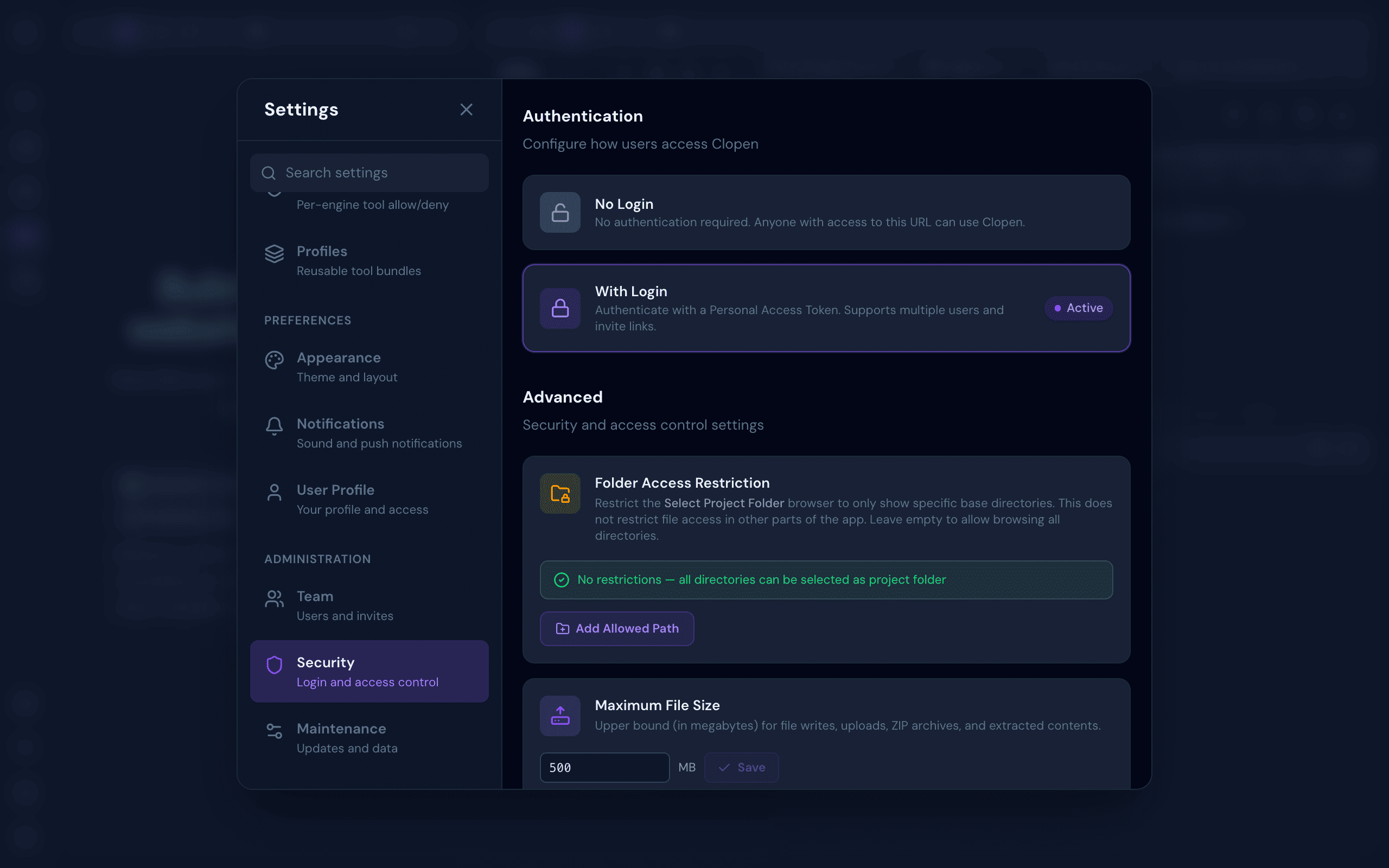
Task: Click the Search settings field
Action: coord(369,173)
